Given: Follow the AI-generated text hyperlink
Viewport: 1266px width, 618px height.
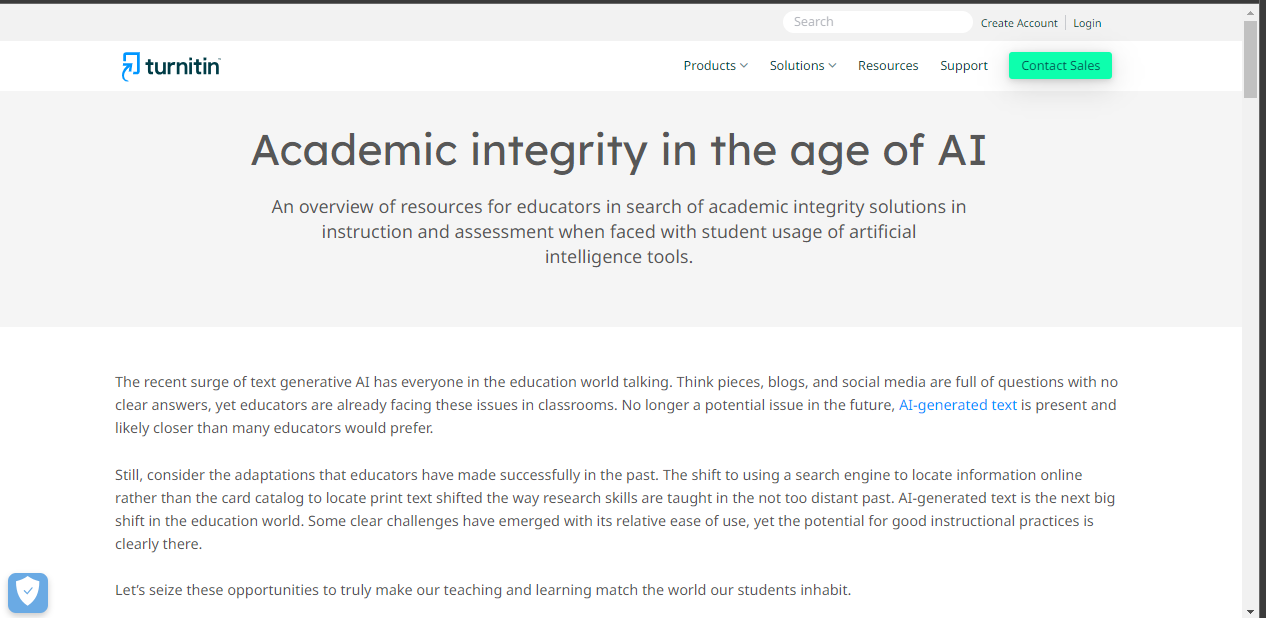Looking at the screenshot, I should tap(958, 405).
